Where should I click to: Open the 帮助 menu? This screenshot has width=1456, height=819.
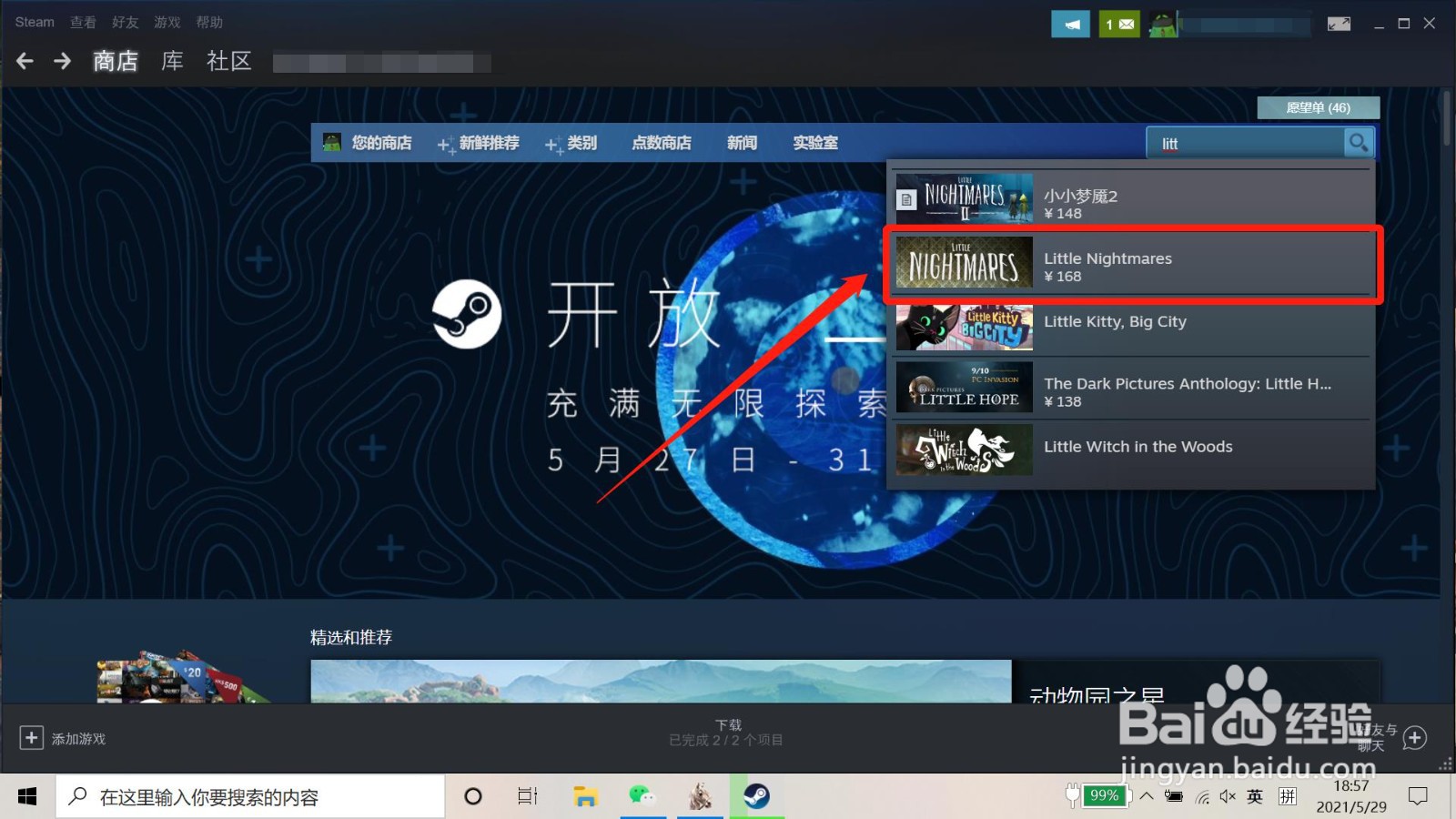click(x=209, y=22)
